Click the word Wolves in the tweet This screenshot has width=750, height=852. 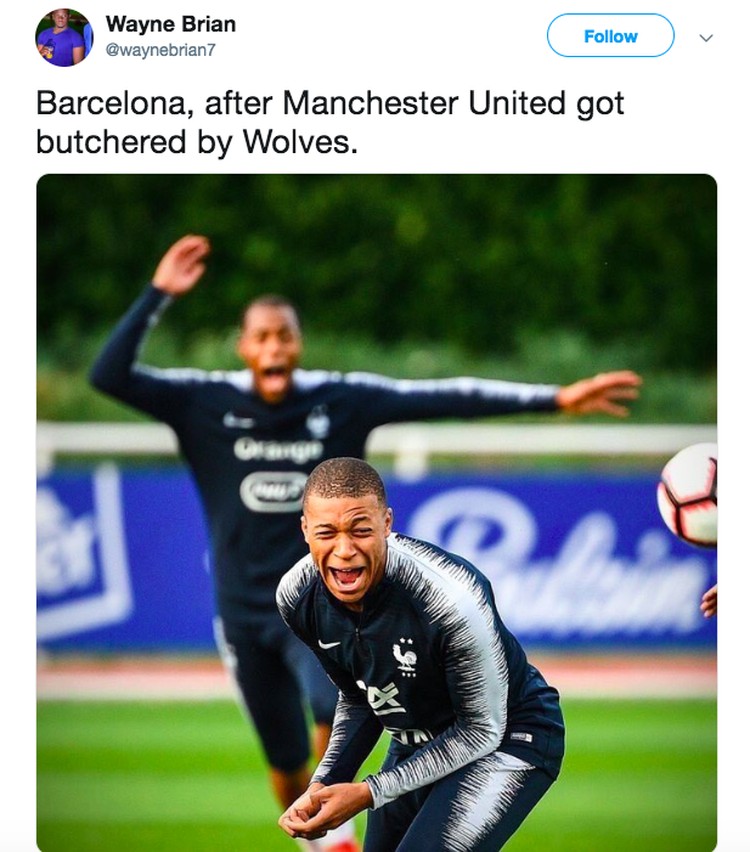click(300, 142)
